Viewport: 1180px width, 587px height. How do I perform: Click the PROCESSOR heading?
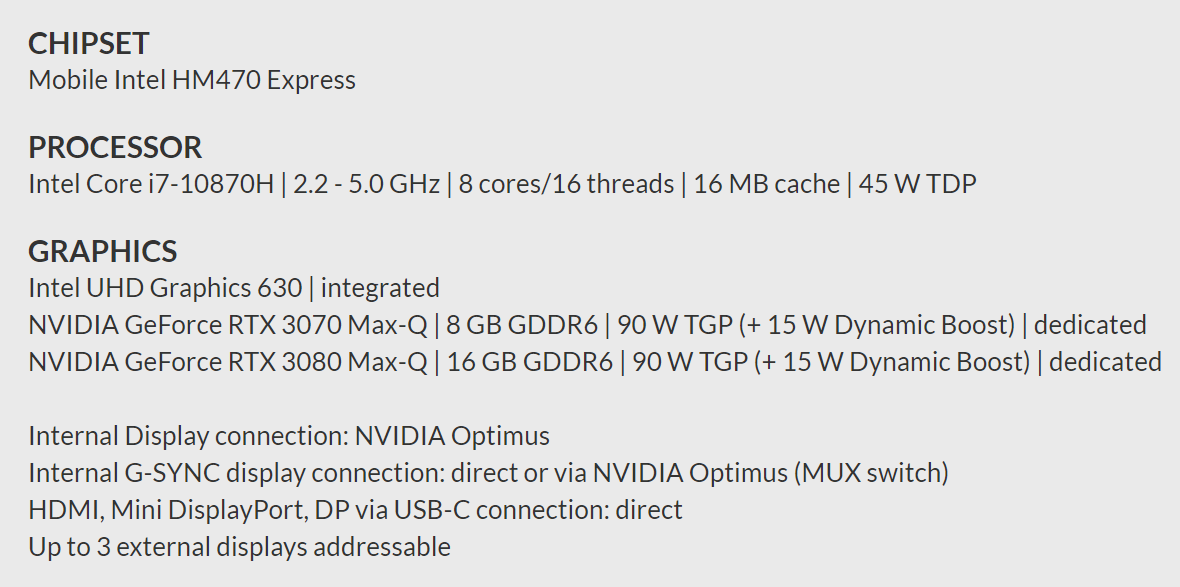pos(115,148)
